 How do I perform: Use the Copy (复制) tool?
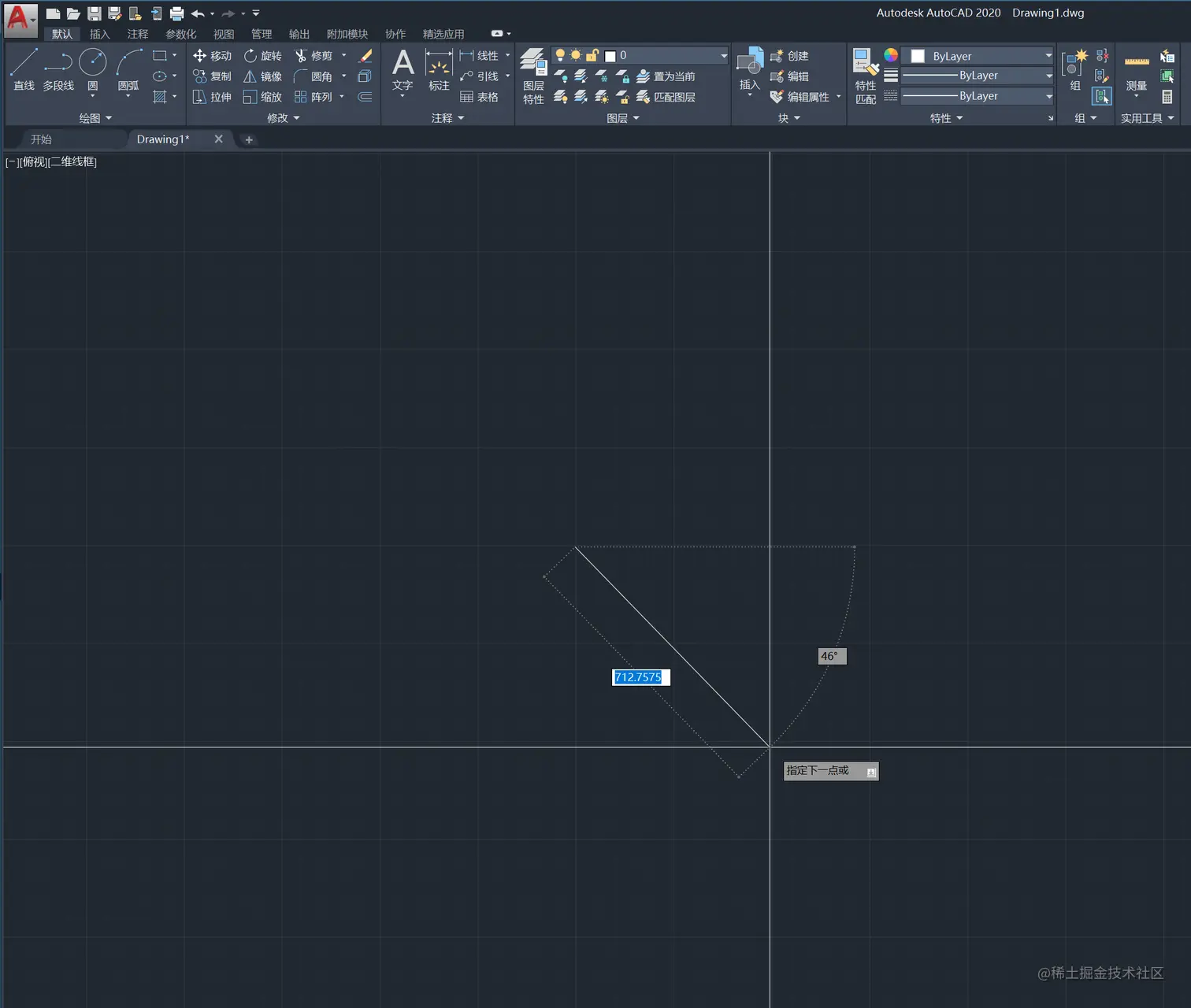point(213,76)
